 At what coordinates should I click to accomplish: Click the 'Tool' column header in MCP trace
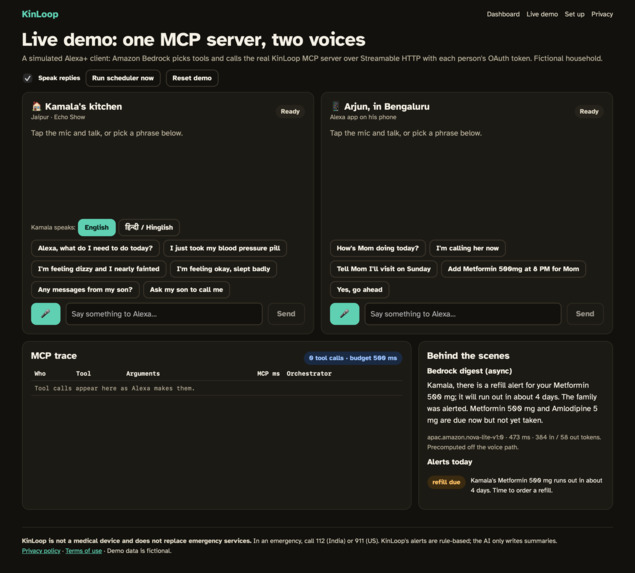(83, 374)
